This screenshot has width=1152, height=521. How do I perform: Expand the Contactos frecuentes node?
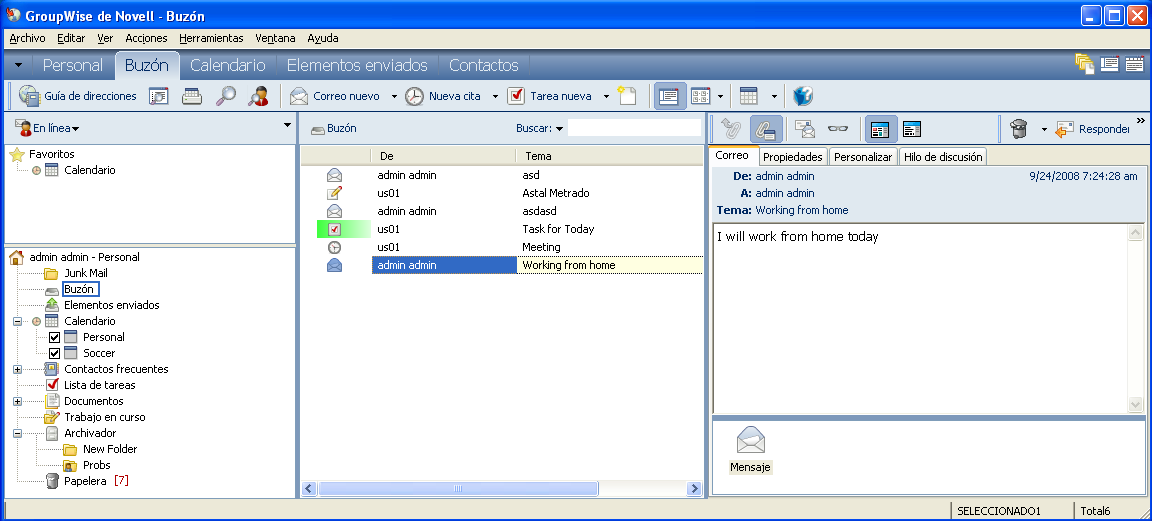click(x=18, y=369)
